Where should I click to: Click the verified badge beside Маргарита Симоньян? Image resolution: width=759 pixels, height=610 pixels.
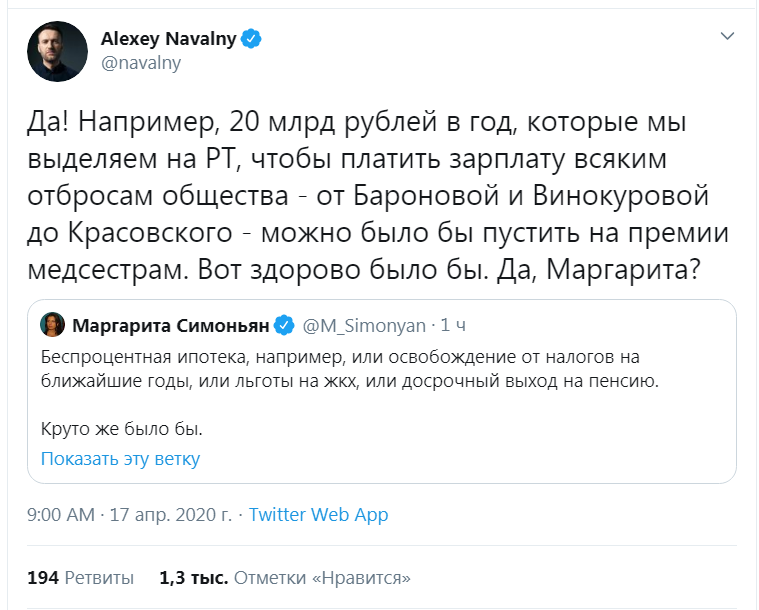[x=283, y=325]
